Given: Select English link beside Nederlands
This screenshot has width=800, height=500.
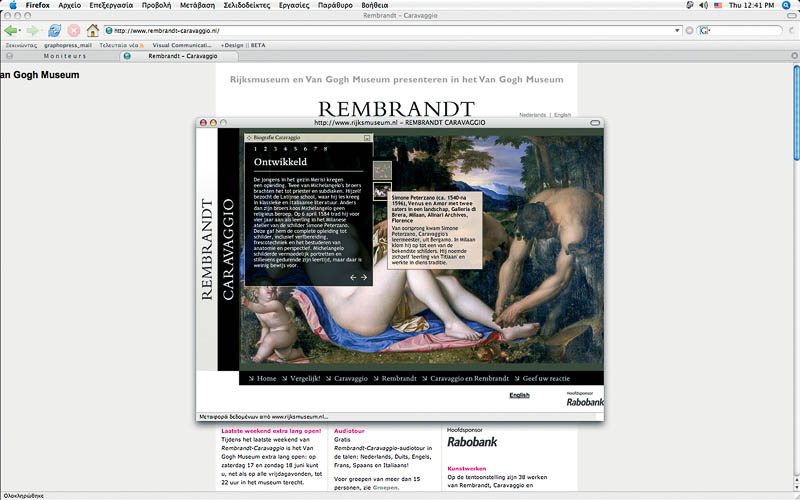Looking at the screenshot, I should (x=562, y=115).
